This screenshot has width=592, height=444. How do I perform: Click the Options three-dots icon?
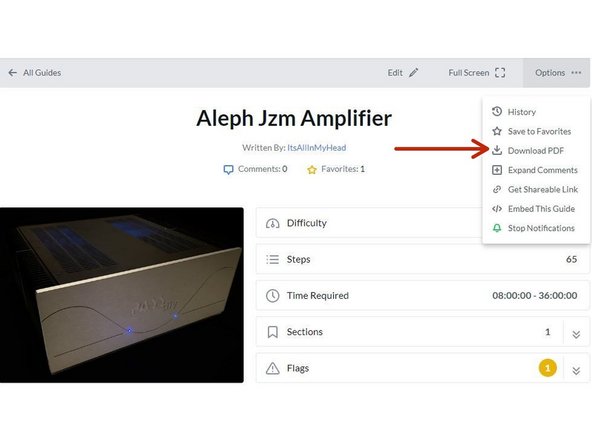coord(576,72)
